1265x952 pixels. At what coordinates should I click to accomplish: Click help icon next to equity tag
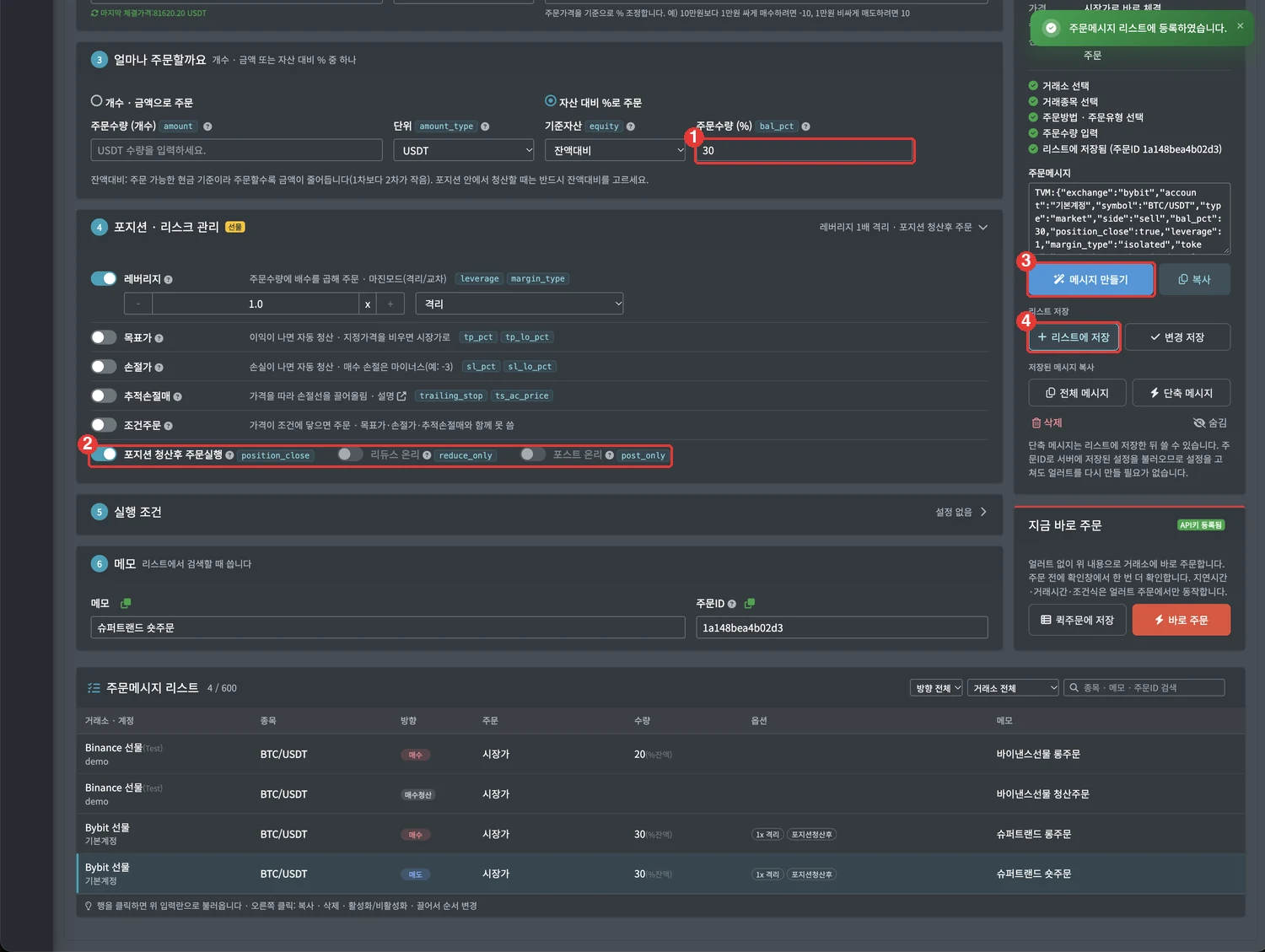click(631, 126)
